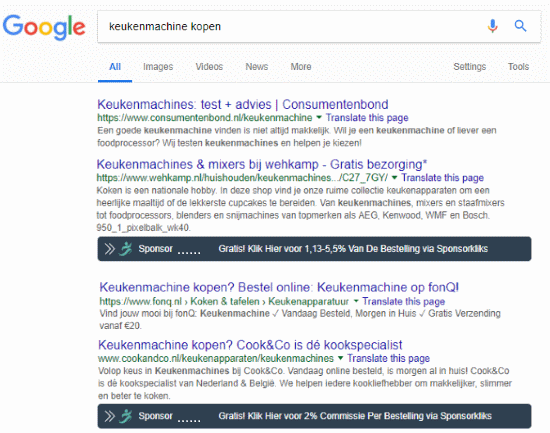Open dropdown arrow next to consumentenbond.nl URL

(319, 117)
